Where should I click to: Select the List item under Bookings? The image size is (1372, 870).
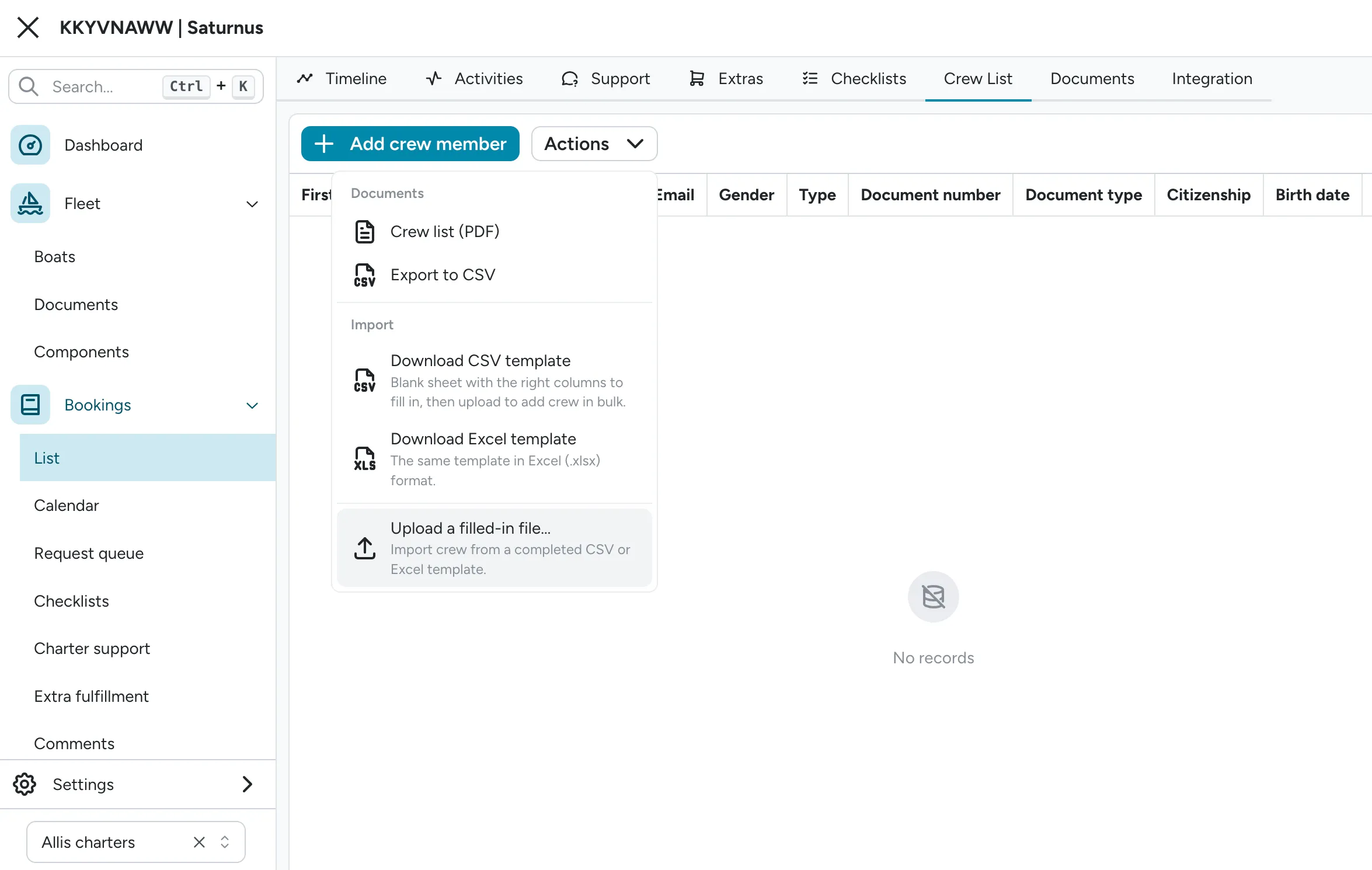click(x=148, y=458)
